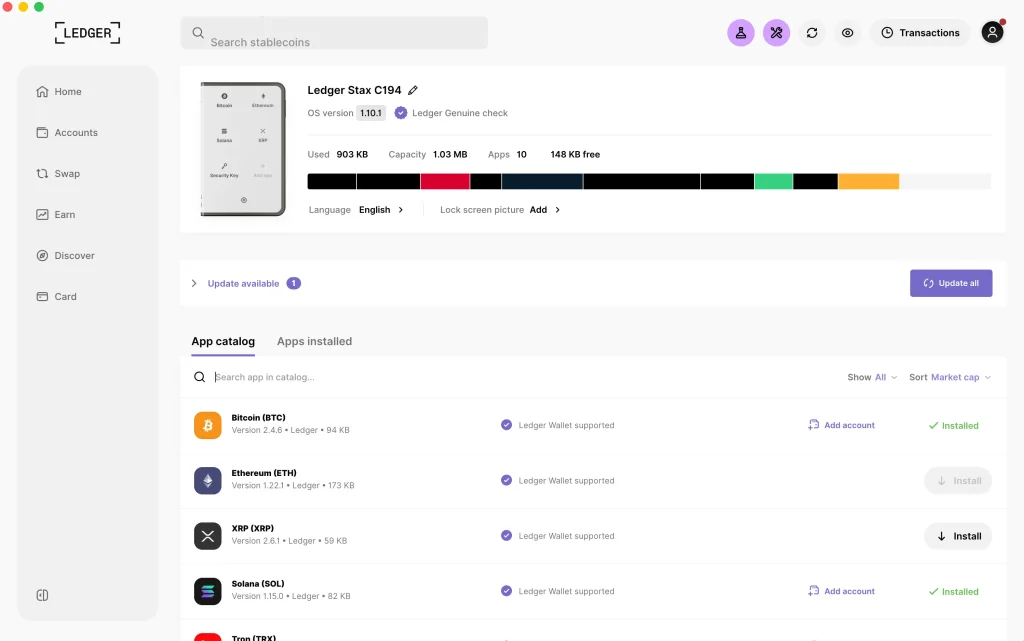Click the Solana Ledger Wallet supported checkmark
1024x641 pixels.
[x=506, y=591]
